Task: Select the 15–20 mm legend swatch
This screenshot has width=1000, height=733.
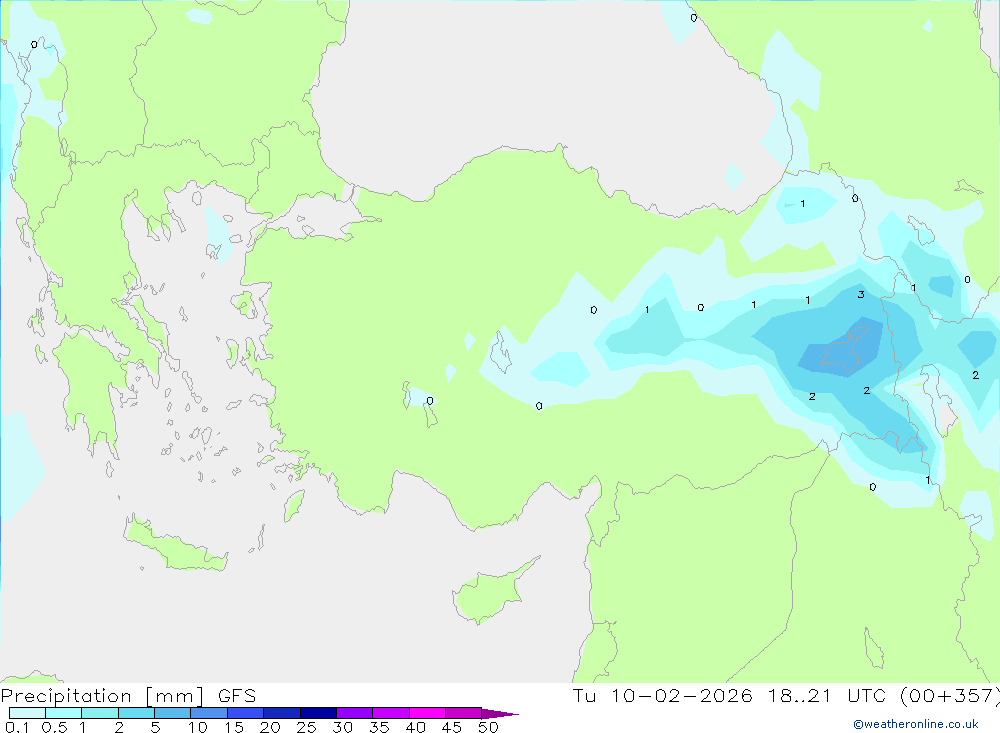Action: coord(246,713)
